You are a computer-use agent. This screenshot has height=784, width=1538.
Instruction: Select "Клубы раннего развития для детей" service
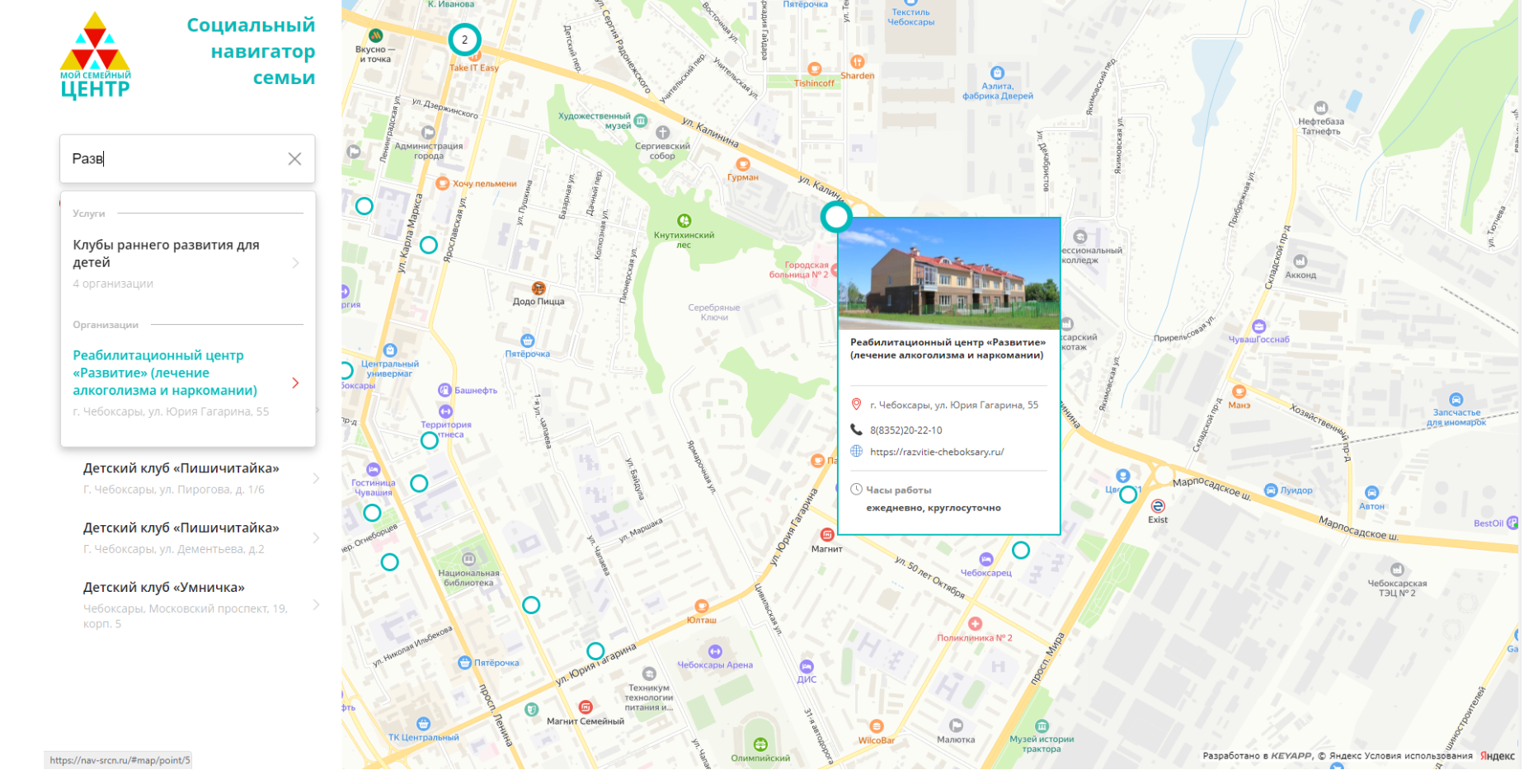click(188, 263)
